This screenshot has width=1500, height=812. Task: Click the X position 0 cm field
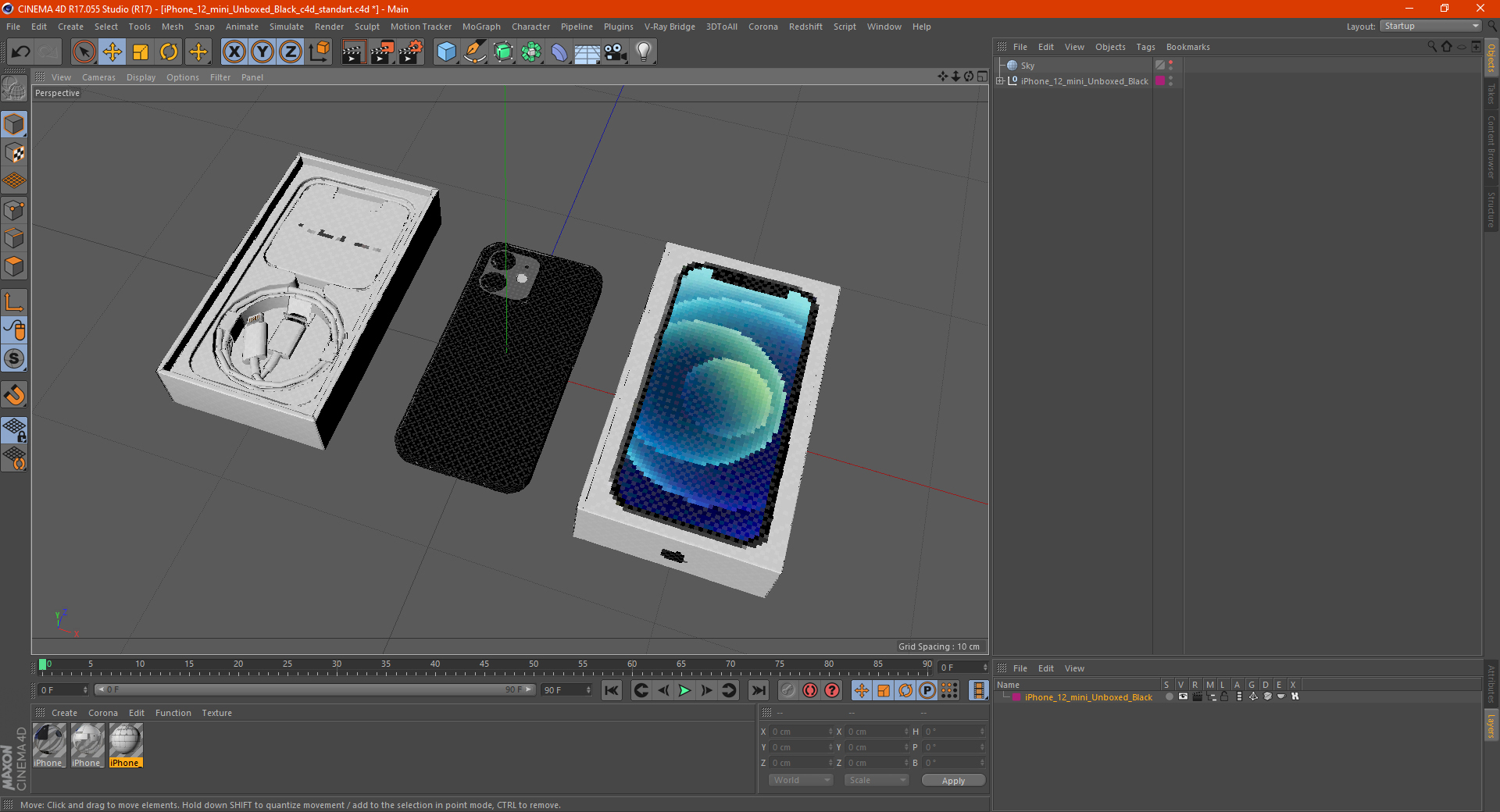click(x=801, y=732)
